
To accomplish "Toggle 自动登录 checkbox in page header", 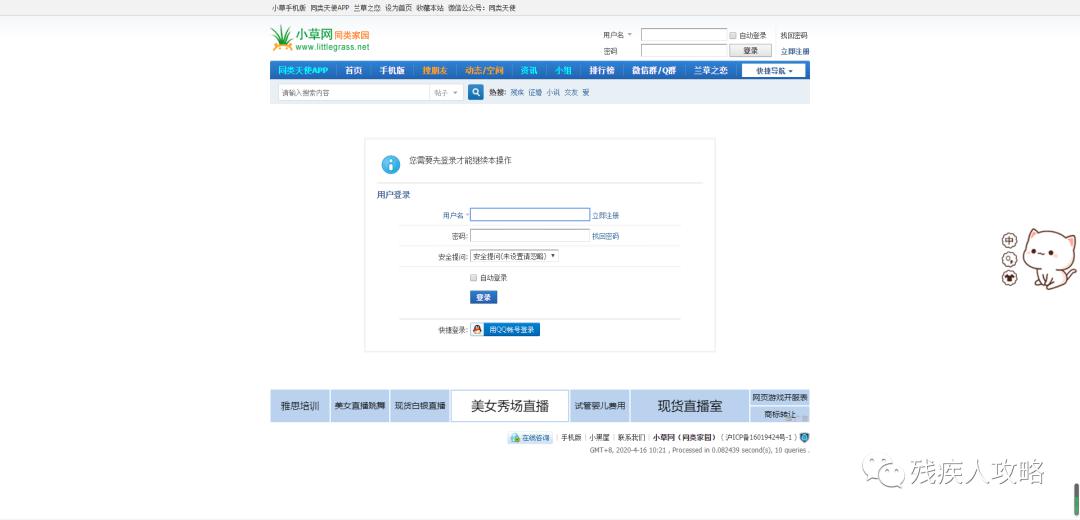I will coord(733,35).
